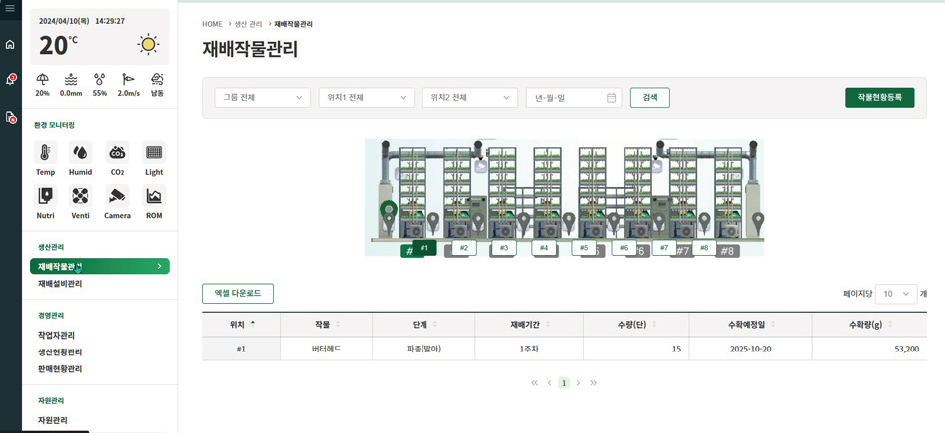Click the notification bell icon in sidebar
The height and width of the screenshot is (433, 945).
10,80
